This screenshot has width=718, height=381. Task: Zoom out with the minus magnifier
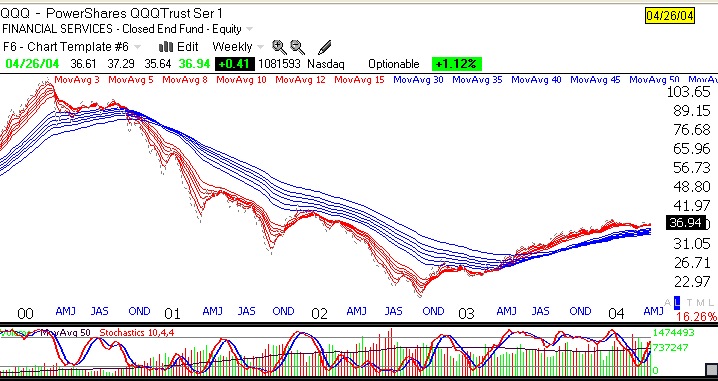click(298, 47)
